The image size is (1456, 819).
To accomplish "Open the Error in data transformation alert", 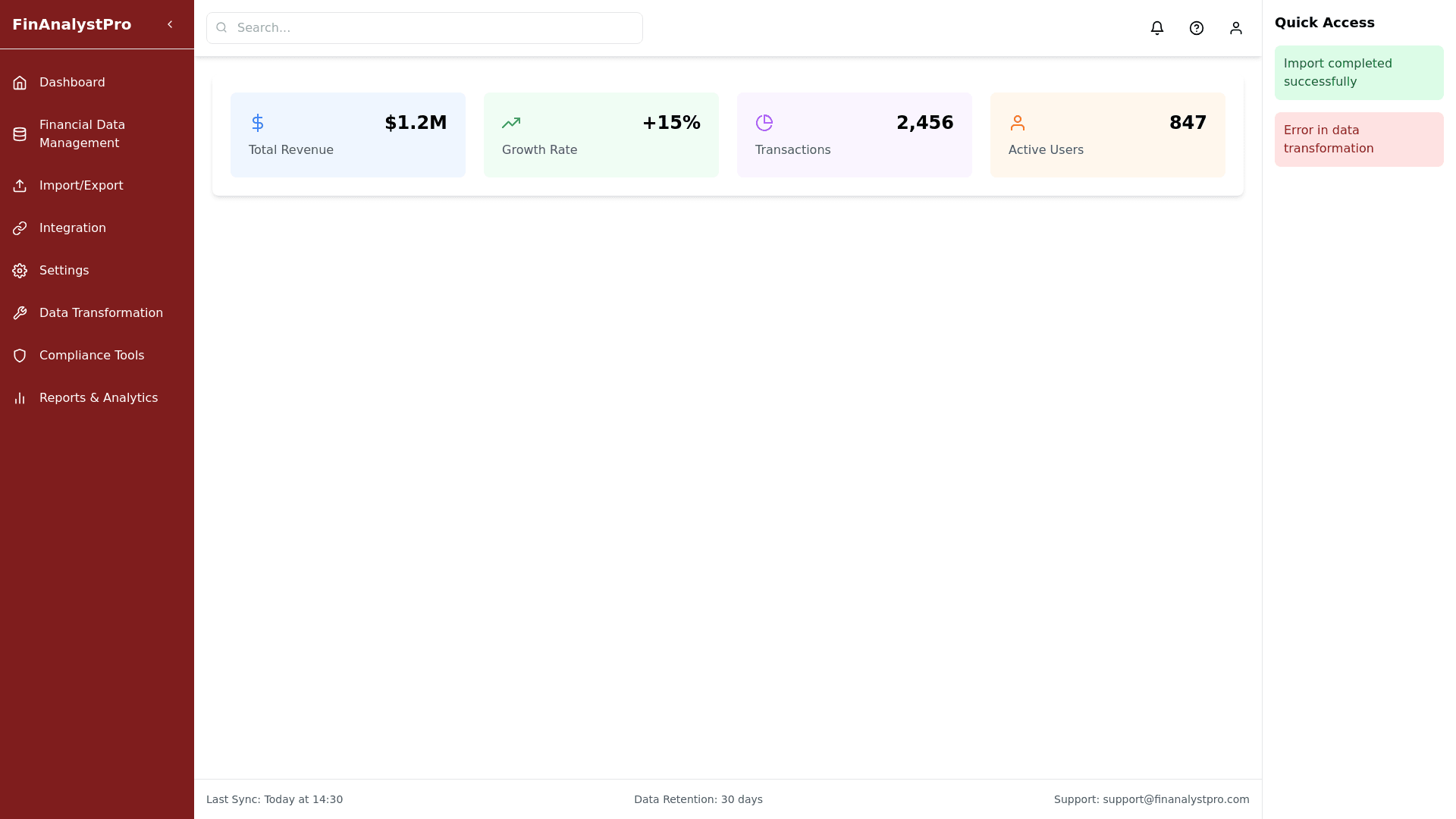I will 1358,140.
